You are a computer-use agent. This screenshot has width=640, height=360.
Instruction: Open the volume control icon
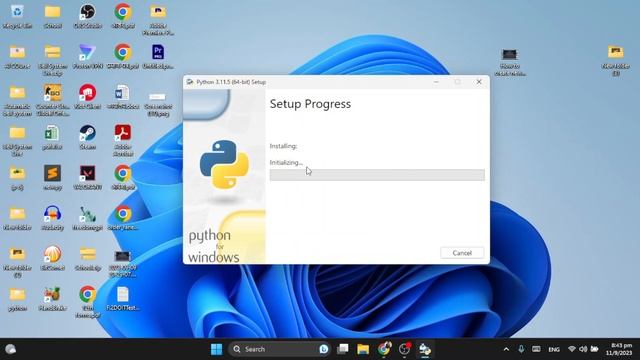click(x=583, y=349)
